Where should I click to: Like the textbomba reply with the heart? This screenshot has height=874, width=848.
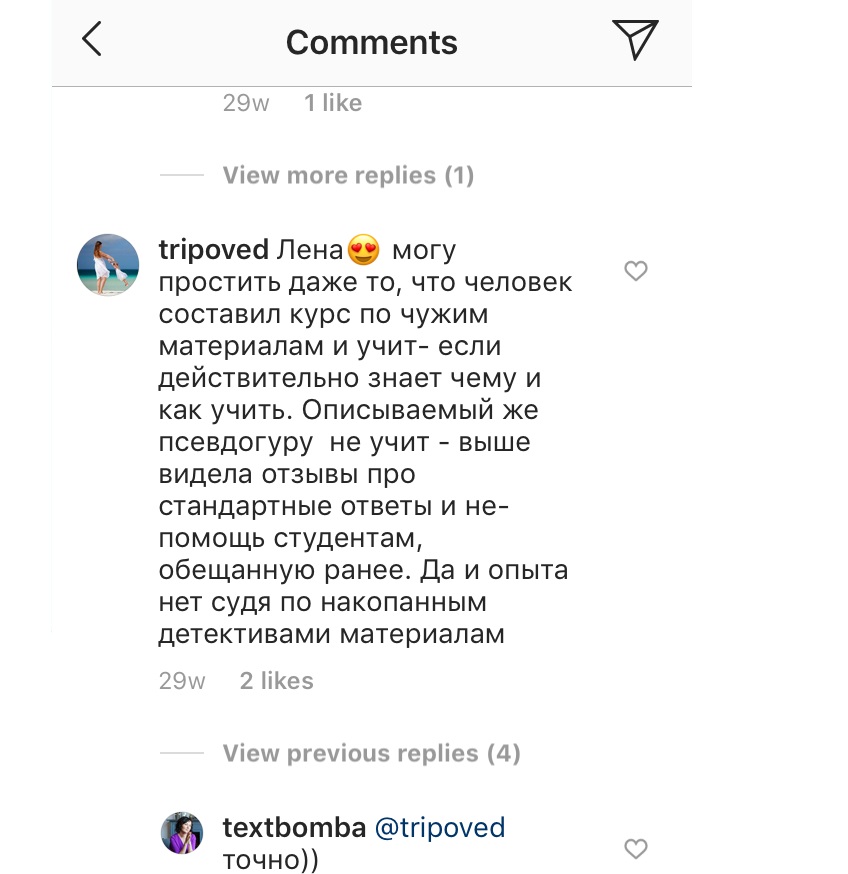click(636, 849)
